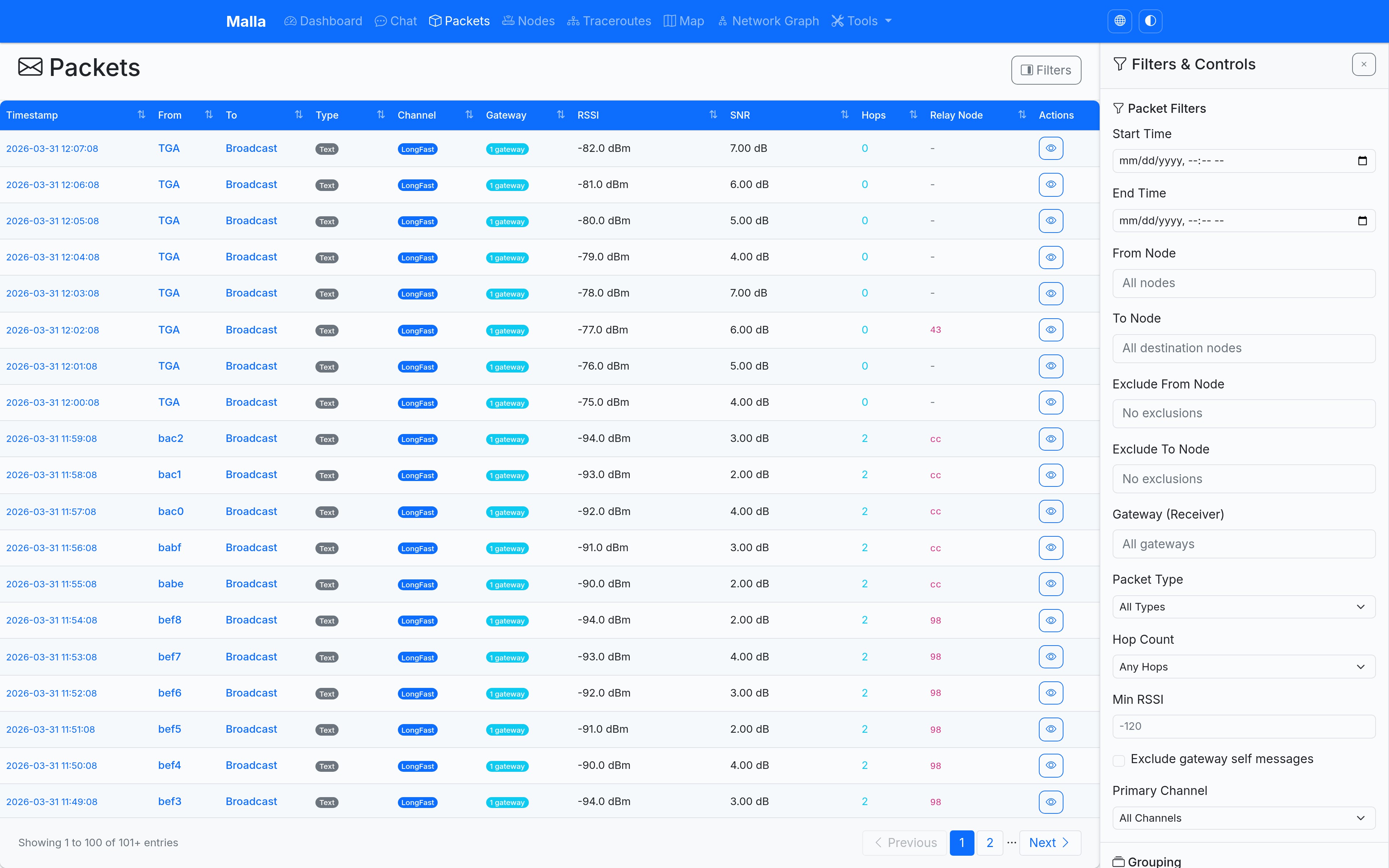View details of the 11:54:08 packet
The height and width of the screenshot is (868, 1389).
pyautogui.click(x=1050, y=620)
